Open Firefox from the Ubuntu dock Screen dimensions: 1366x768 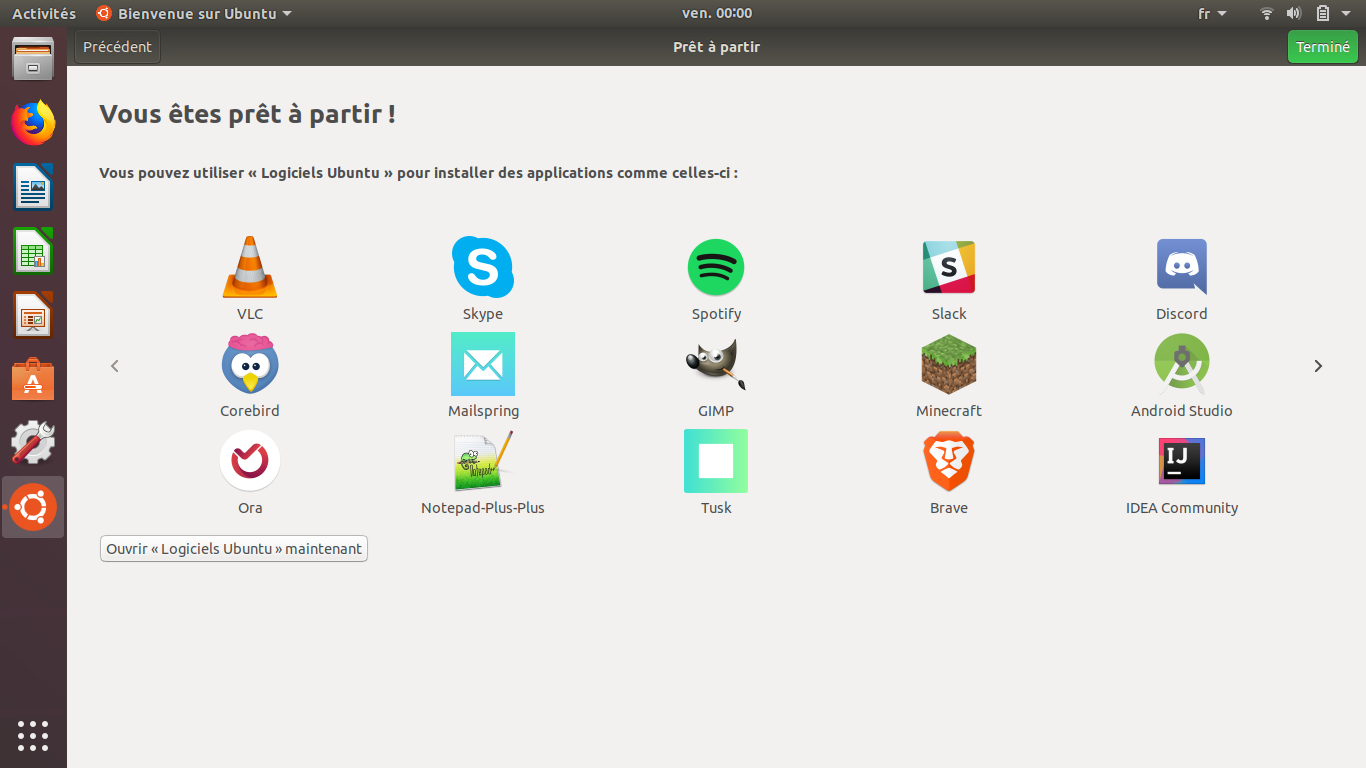click(x=33, y=123)
